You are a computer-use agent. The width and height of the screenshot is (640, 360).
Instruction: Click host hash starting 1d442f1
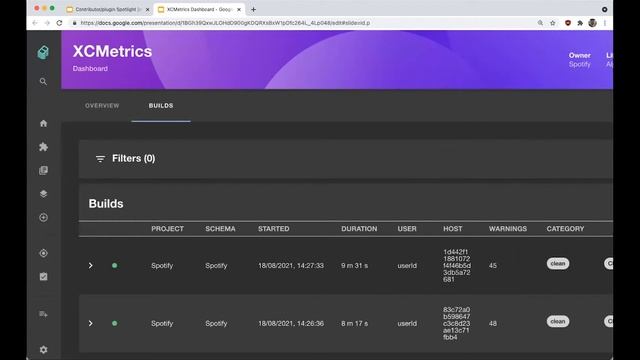tap(457, 266)
